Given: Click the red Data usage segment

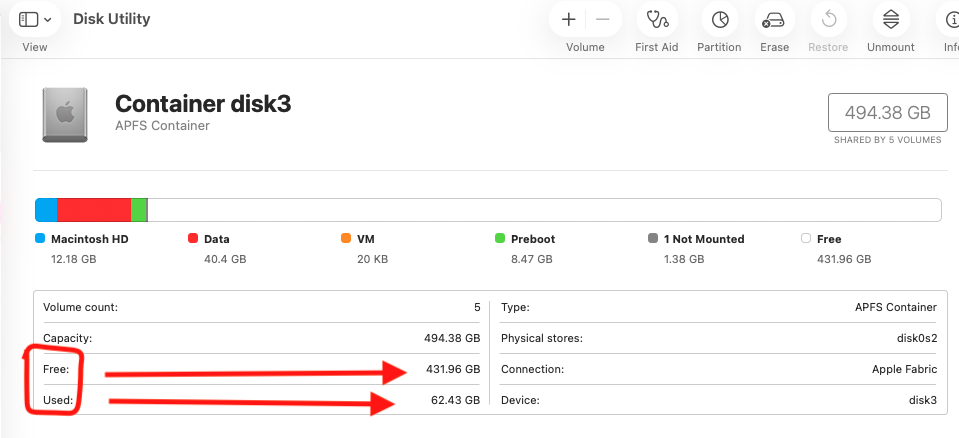Looking at the screenshot, I should (94, 210).
